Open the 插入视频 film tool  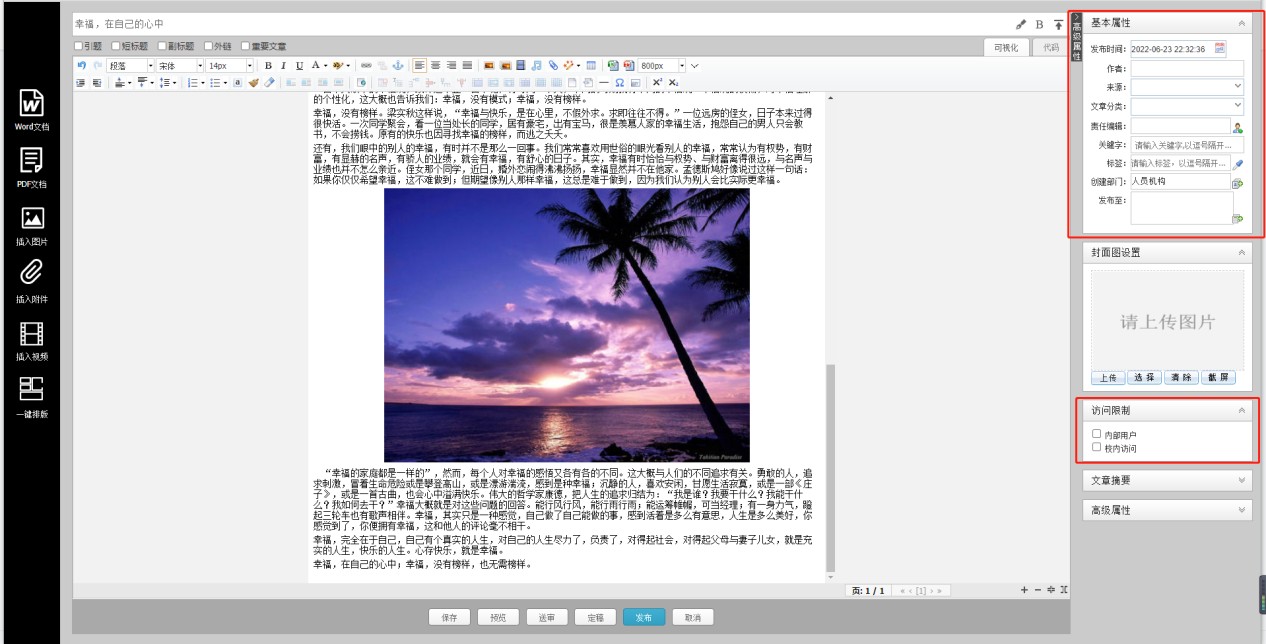pos(30,340)
